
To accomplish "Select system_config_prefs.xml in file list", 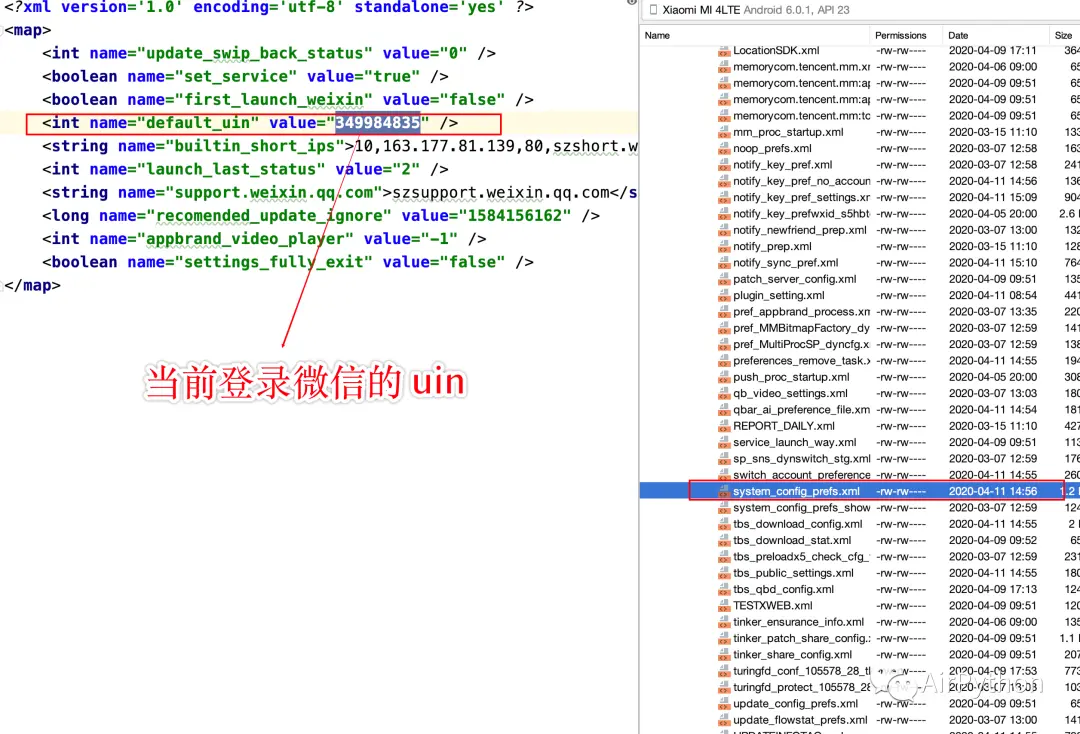I will (796, 491).
